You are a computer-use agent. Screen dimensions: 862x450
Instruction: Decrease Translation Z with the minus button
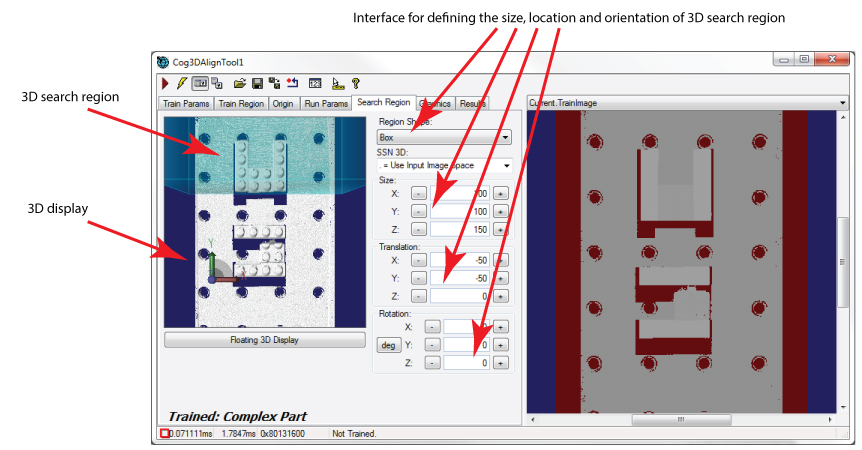coord(418,296)
